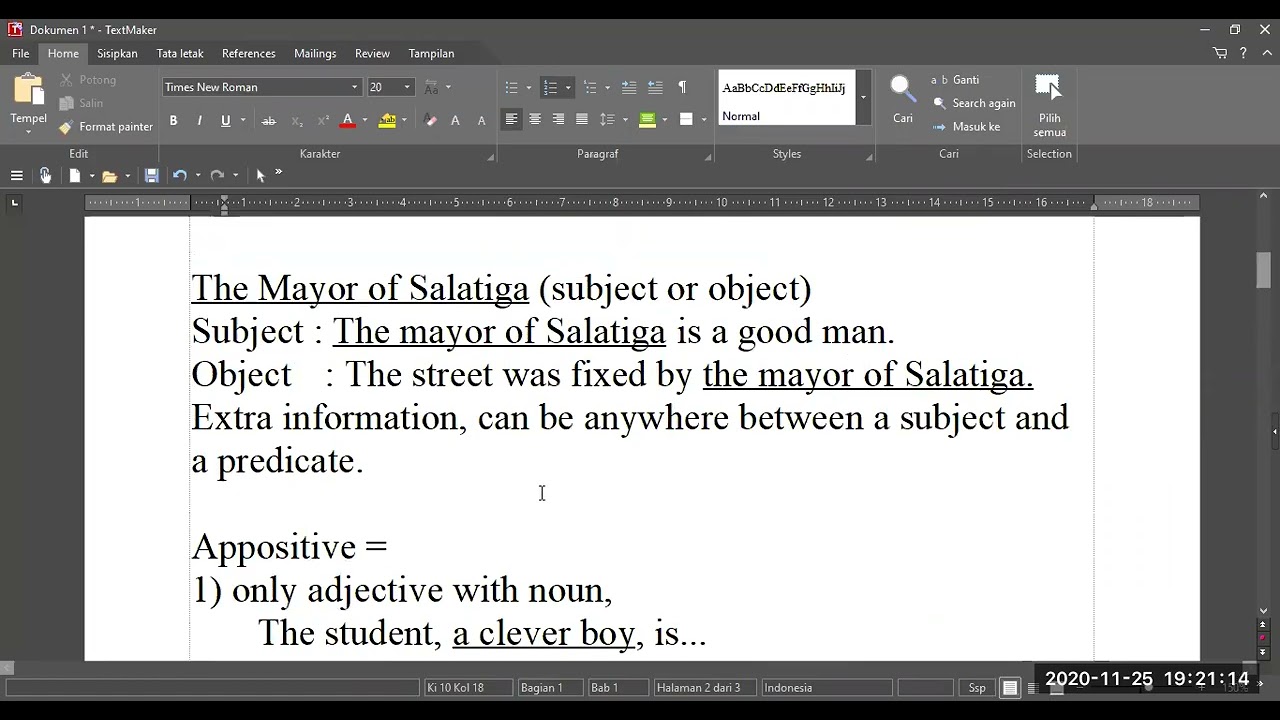Toggle subscript formatting
The height and width of the screenshot is (720, 1280).
tap(296, 121)
